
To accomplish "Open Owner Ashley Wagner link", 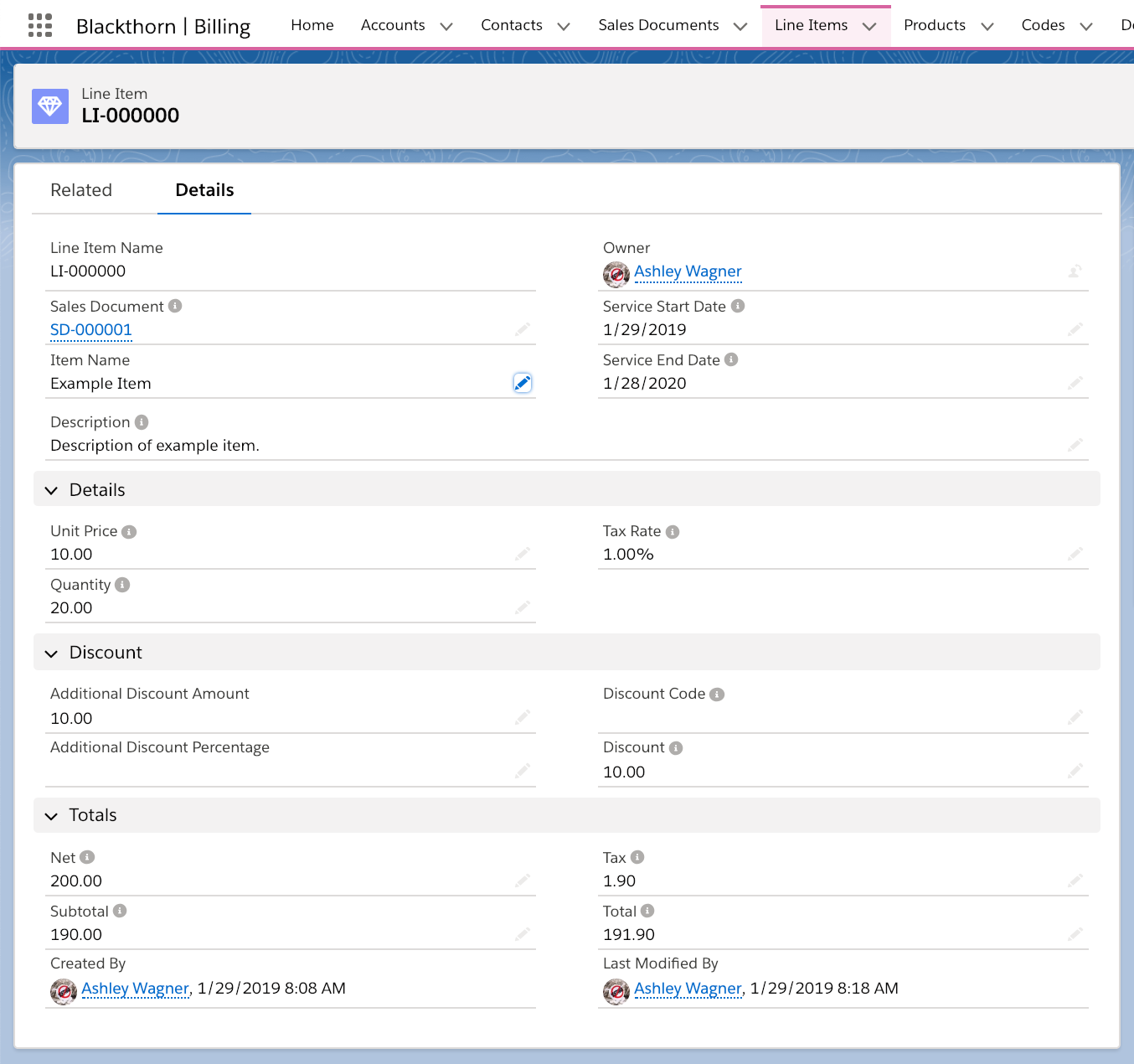I will (688, 271).
